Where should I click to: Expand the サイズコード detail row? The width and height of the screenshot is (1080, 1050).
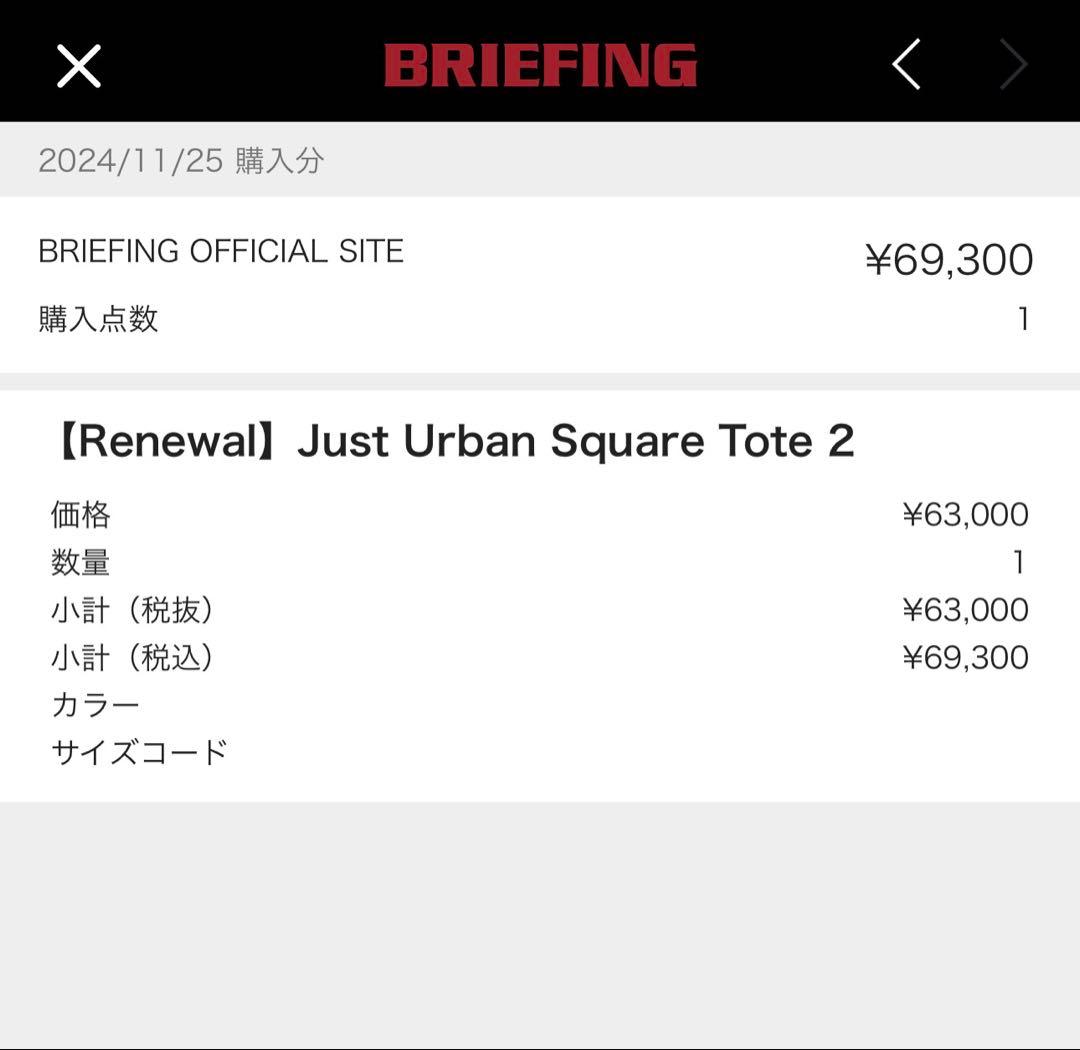click(x=139, y=753)
